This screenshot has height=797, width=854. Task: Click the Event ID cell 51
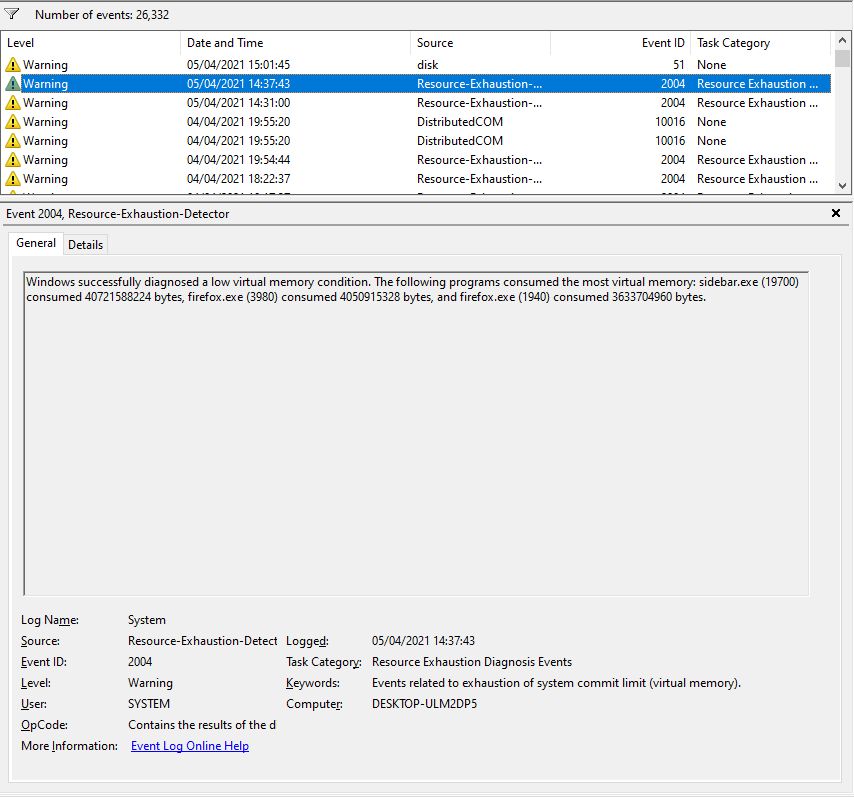coord(678,65)
